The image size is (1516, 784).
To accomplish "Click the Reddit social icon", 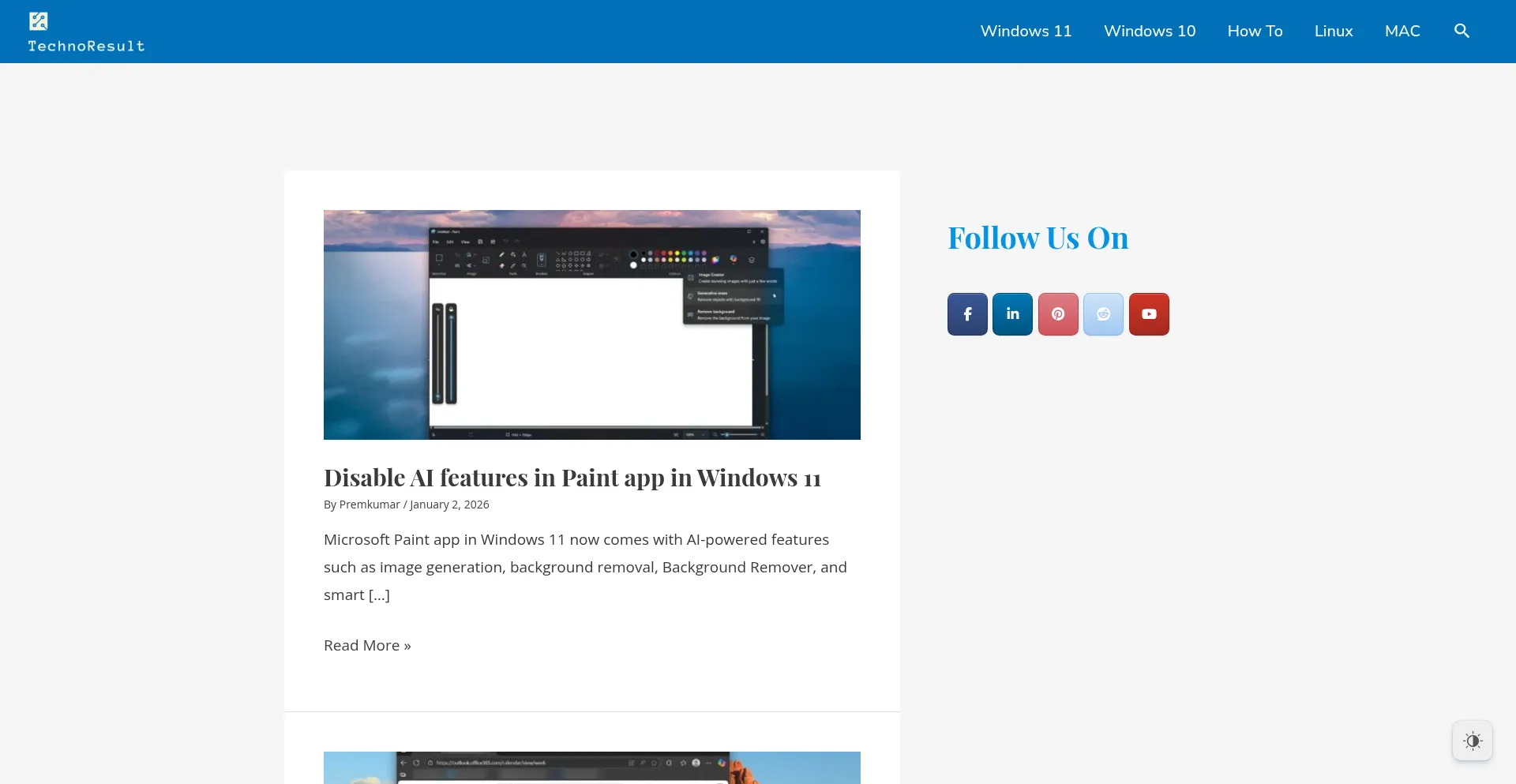I will 1103,314.
